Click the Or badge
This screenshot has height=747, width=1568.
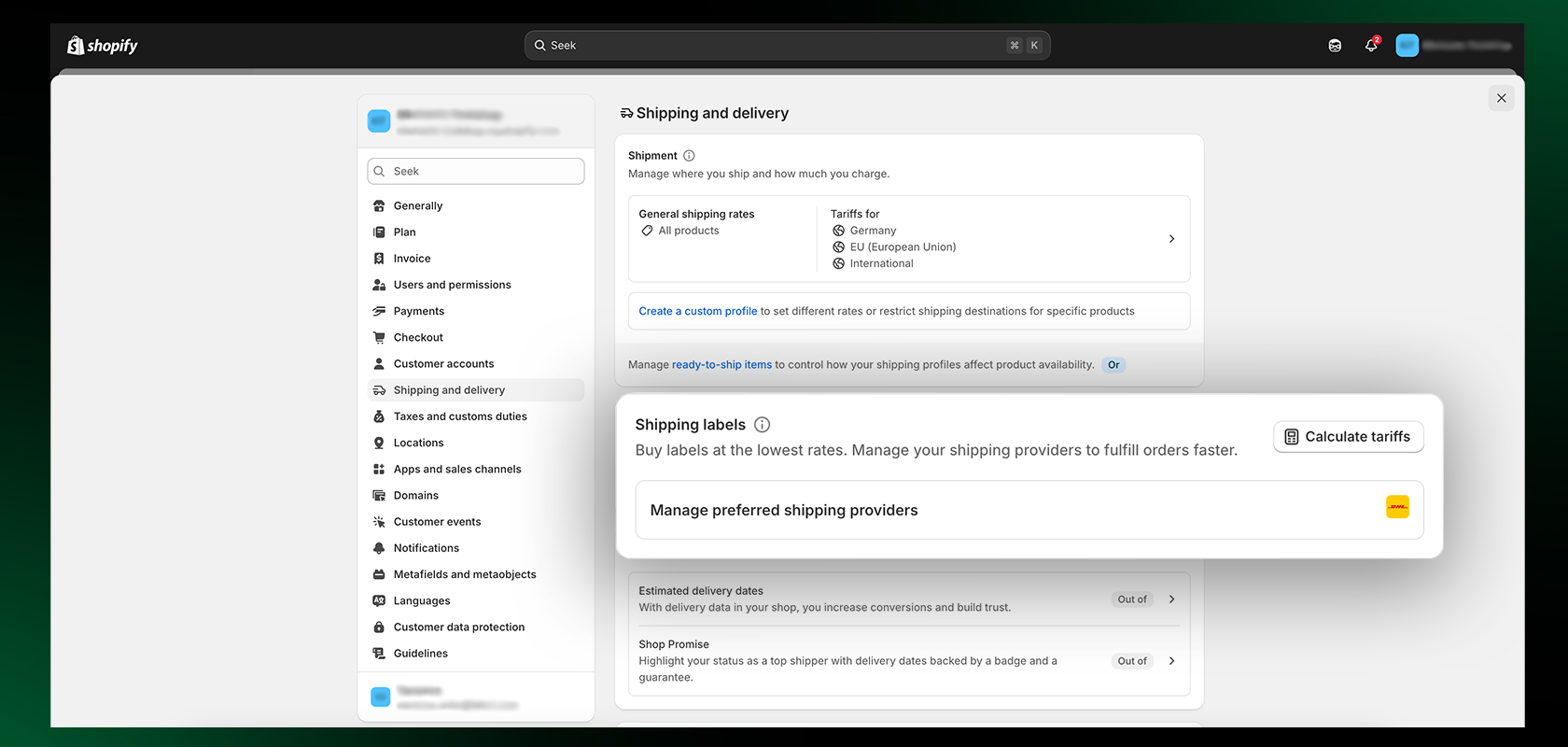[1113, 365]
